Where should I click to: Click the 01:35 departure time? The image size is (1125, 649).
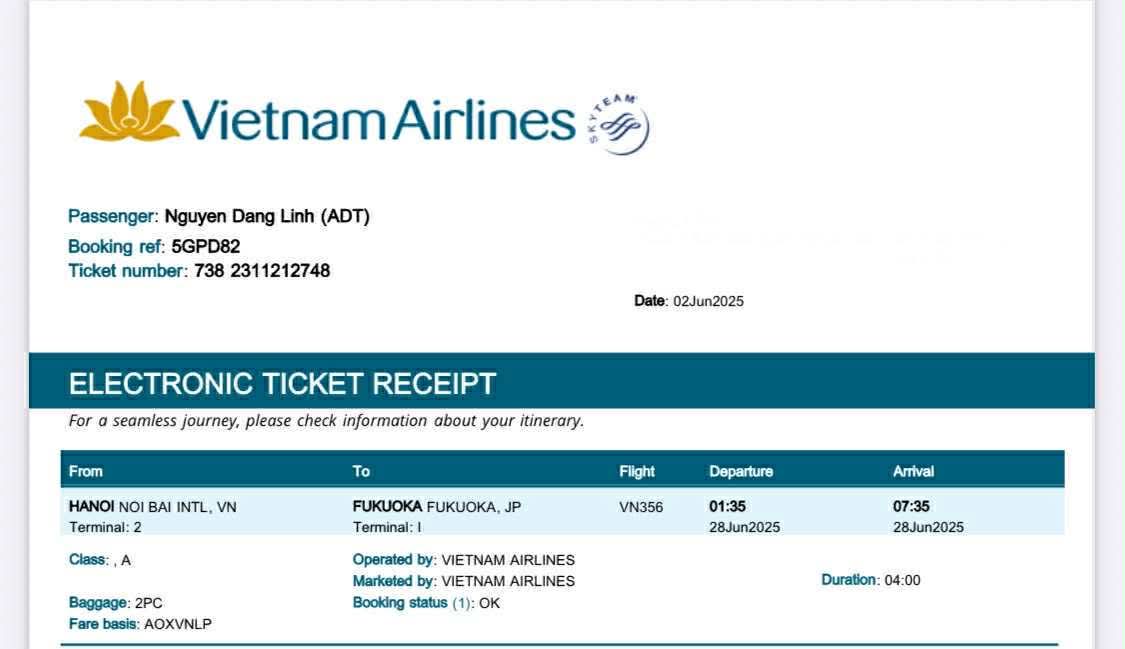pos(727,506)
